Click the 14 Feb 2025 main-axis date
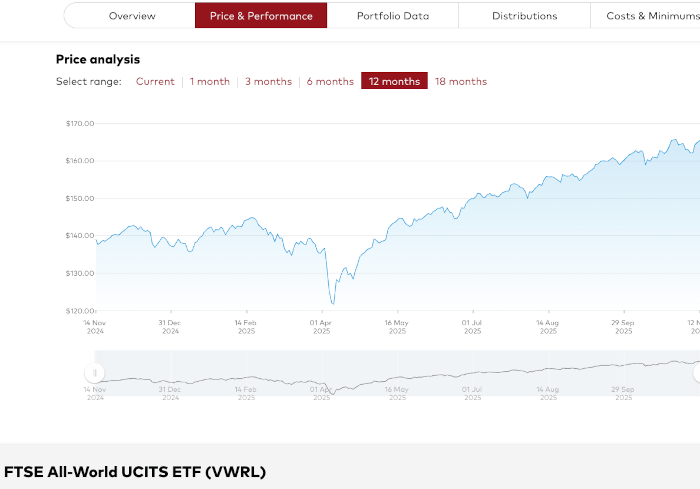 246,327
